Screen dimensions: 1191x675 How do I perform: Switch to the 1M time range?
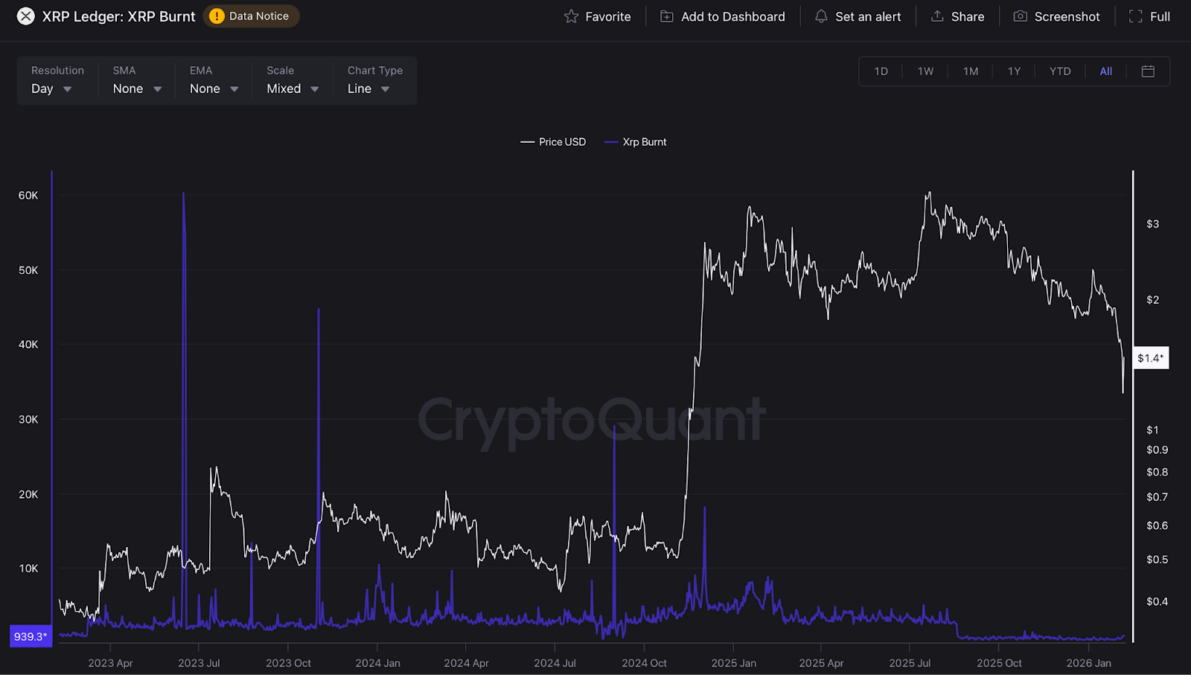[970, 71]
